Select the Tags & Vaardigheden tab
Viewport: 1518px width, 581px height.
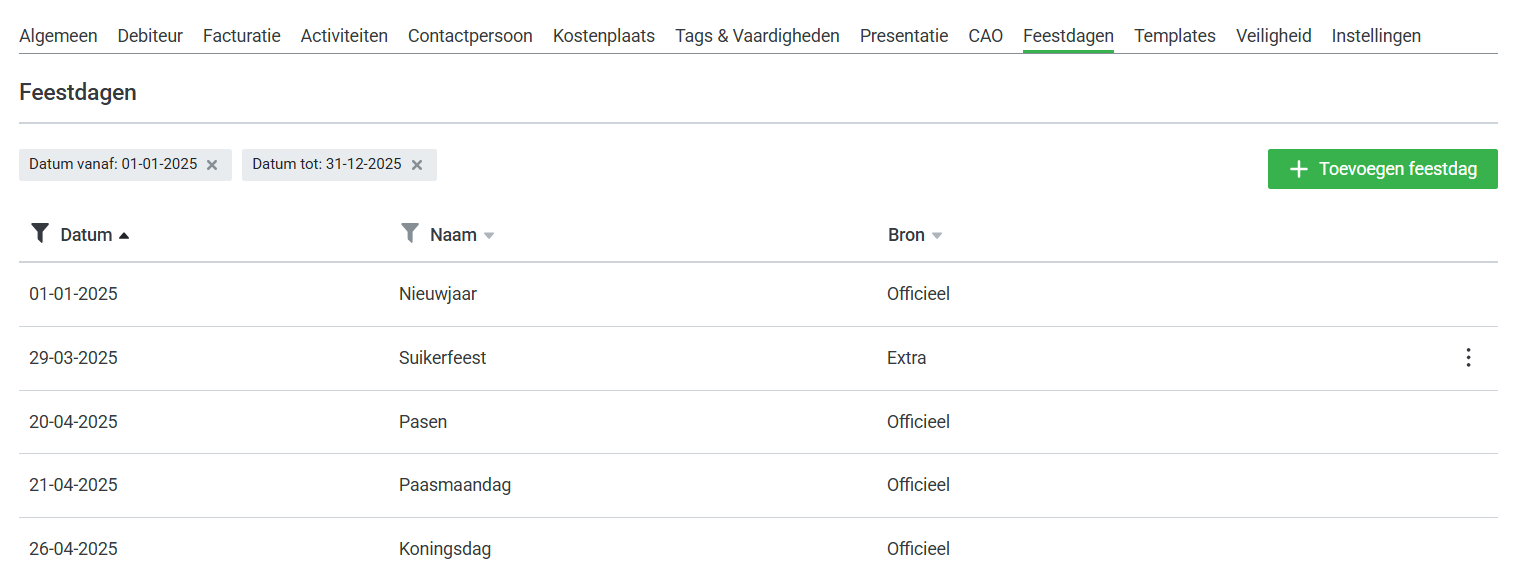click(757, 36)
